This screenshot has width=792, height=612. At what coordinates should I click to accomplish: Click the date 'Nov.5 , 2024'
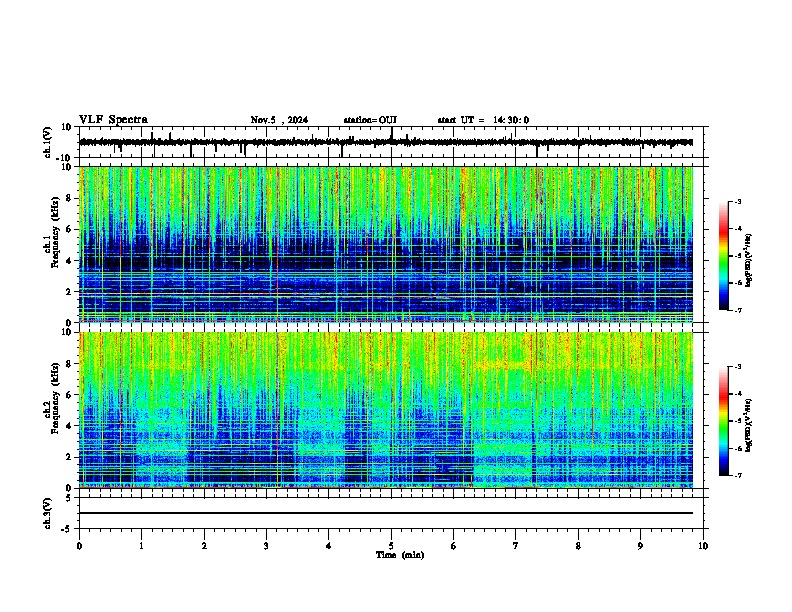point(279,120)
